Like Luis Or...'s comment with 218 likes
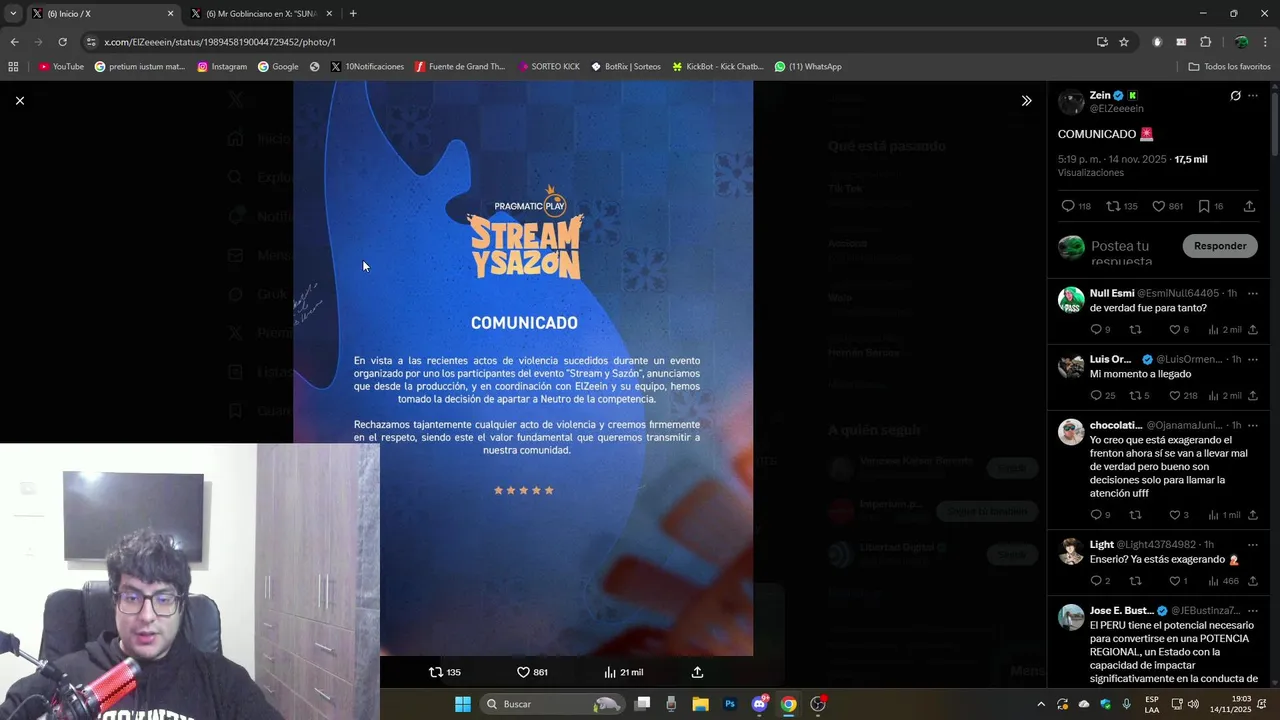The width and height of the screenshot is (1280, 720). [1183, 396]
